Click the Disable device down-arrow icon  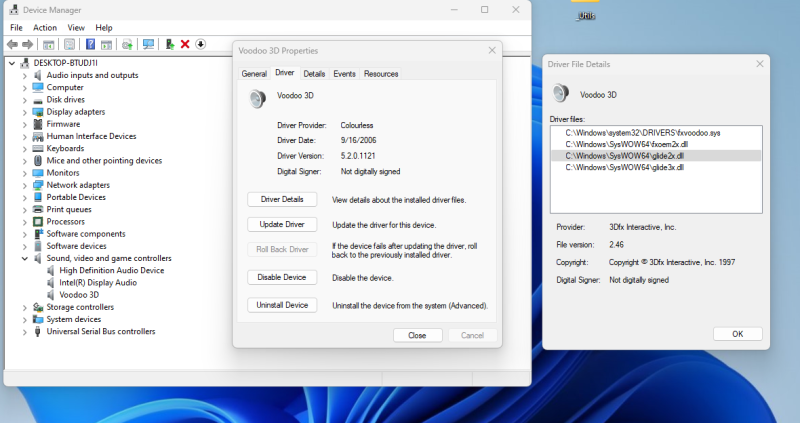point(201,44)
